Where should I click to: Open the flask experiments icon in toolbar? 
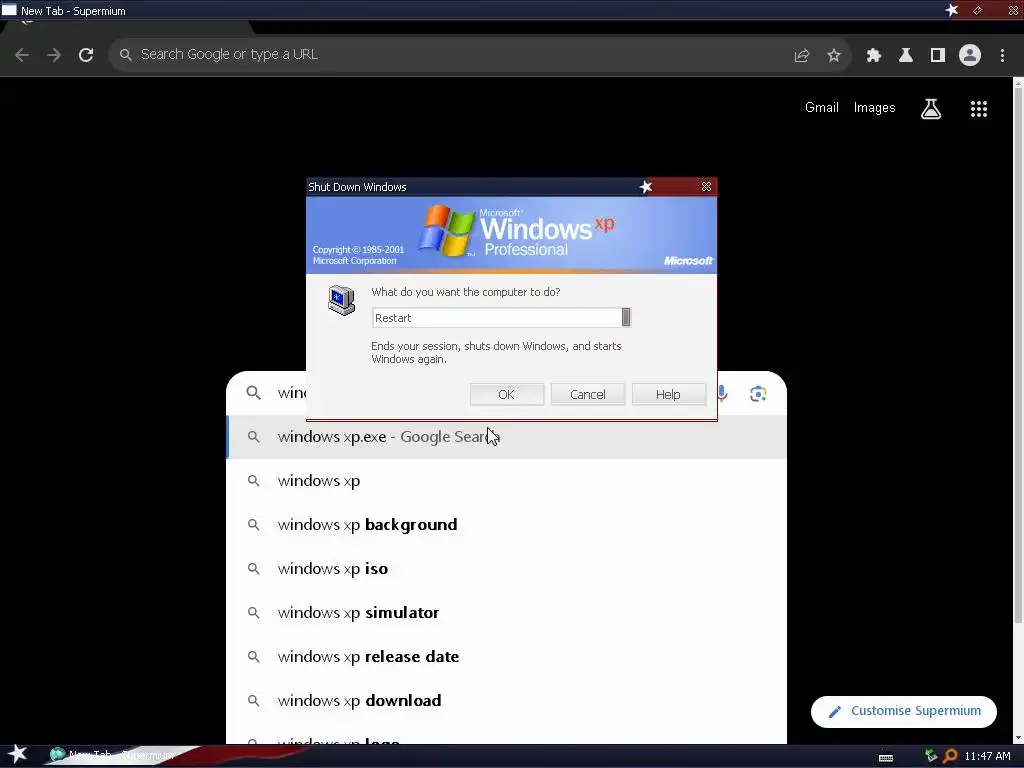tap(905, 56)
